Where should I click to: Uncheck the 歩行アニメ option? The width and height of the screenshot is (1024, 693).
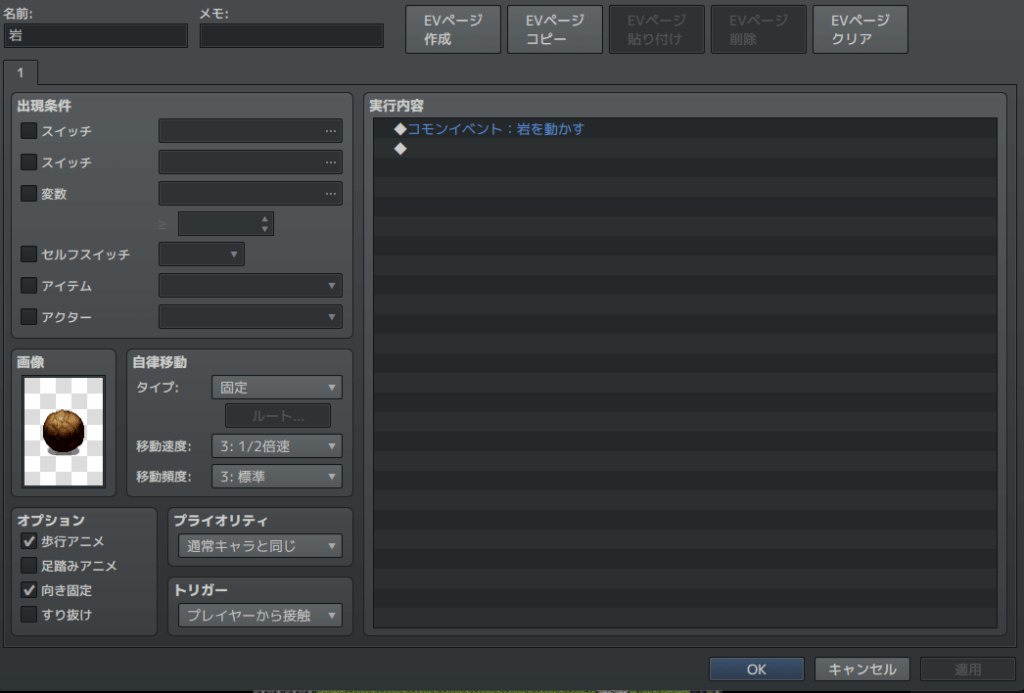[x=29, y=541]
